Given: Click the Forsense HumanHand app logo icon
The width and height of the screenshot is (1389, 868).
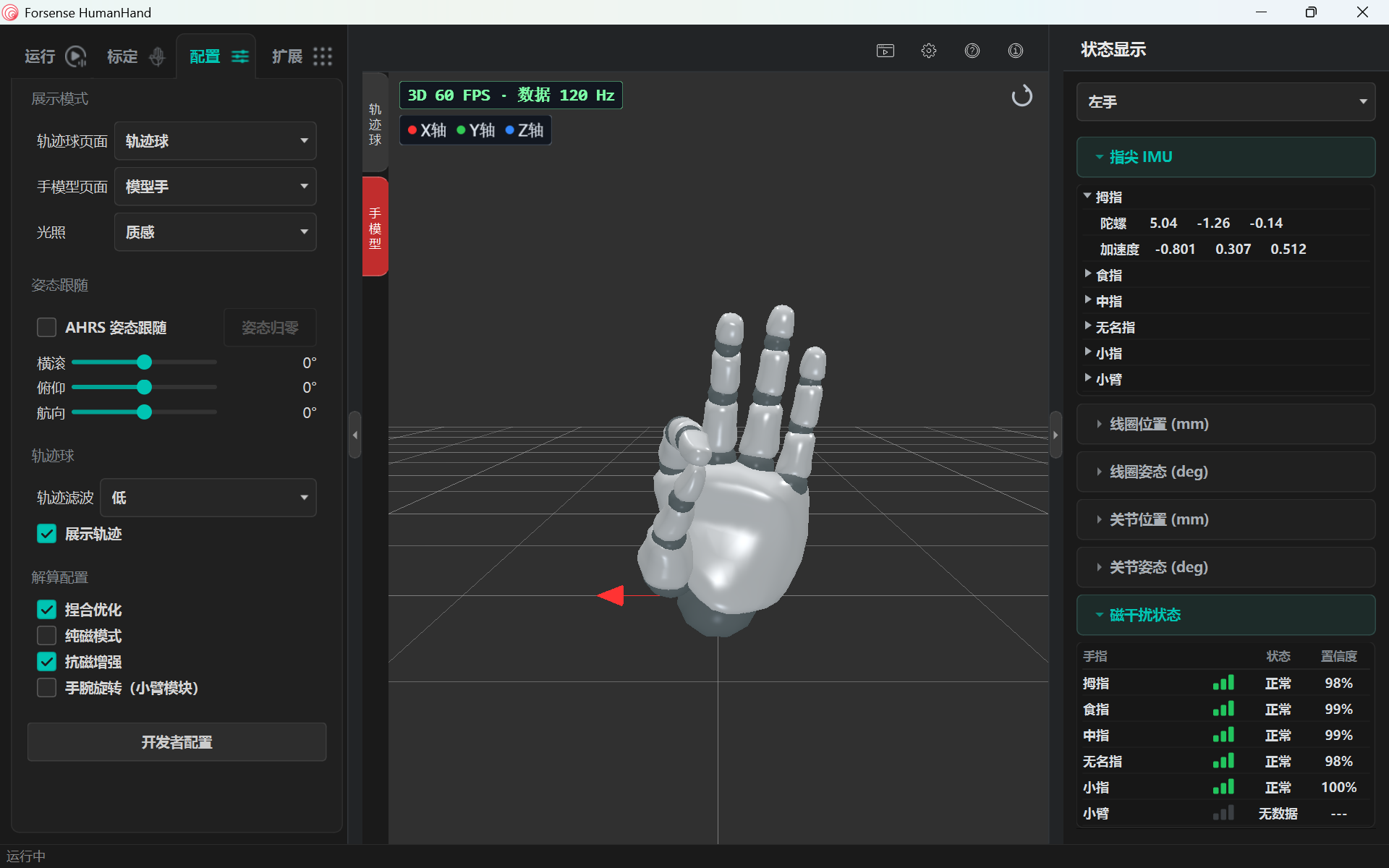Looking at the screenshot, I should point(11,12).
